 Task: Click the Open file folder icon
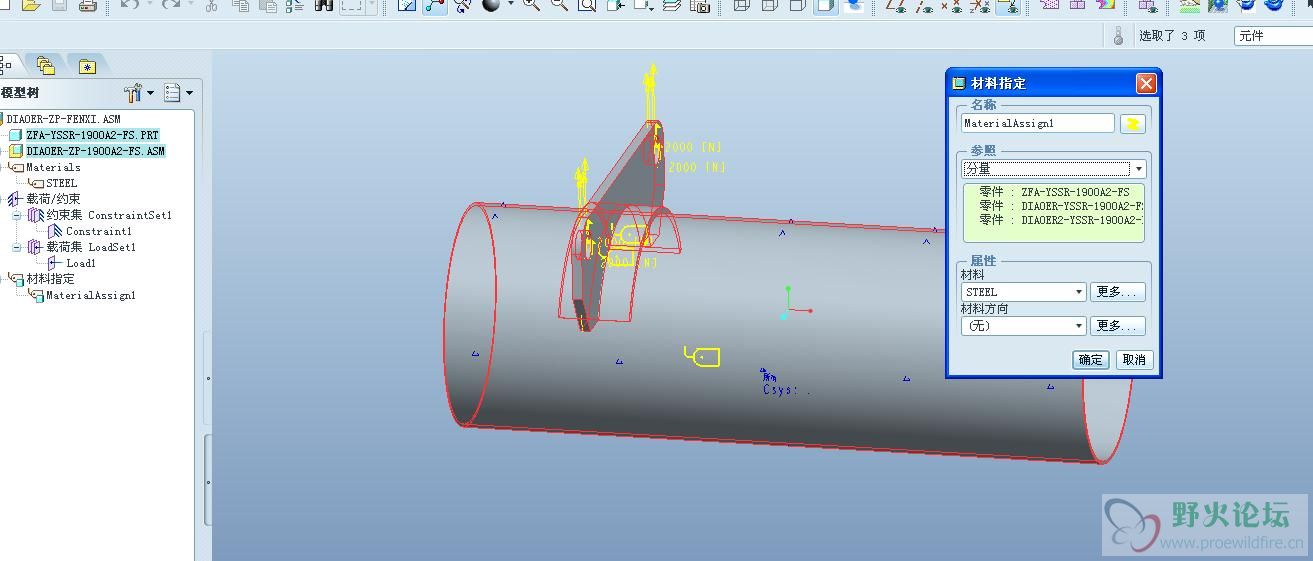click(31, 5)
